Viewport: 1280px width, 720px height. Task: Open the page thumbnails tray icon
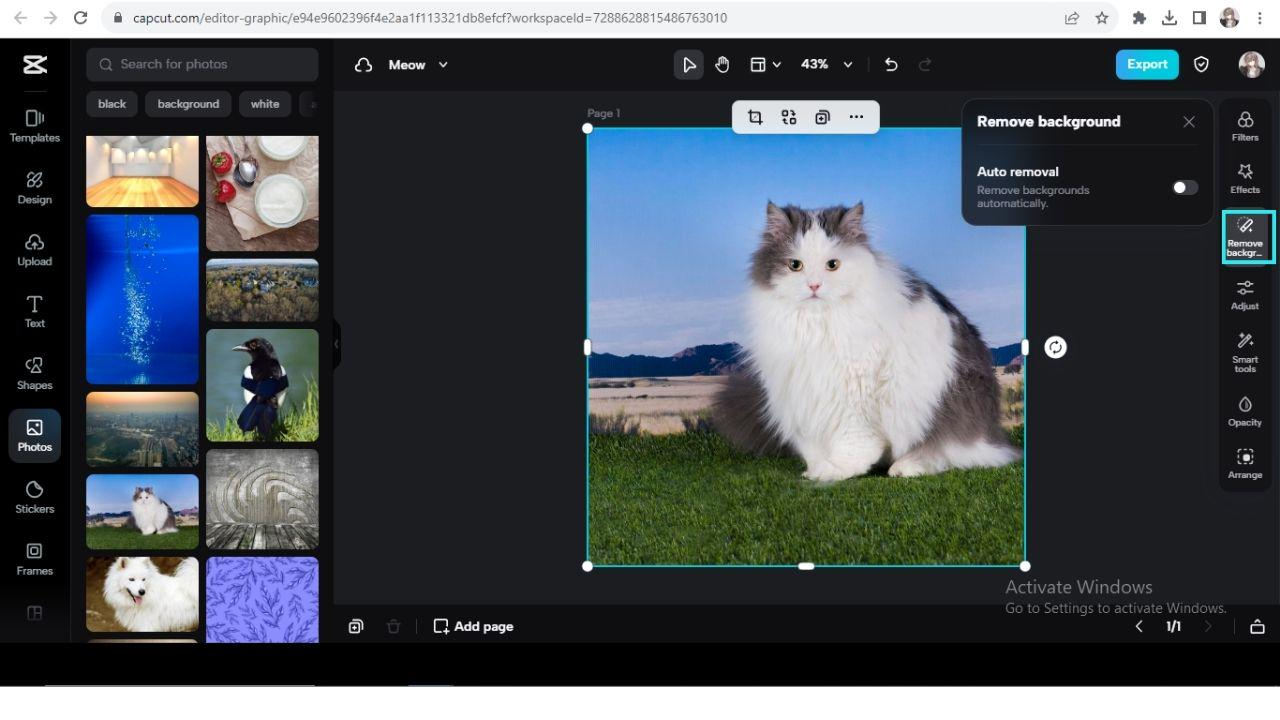(x=1257, y=626)
